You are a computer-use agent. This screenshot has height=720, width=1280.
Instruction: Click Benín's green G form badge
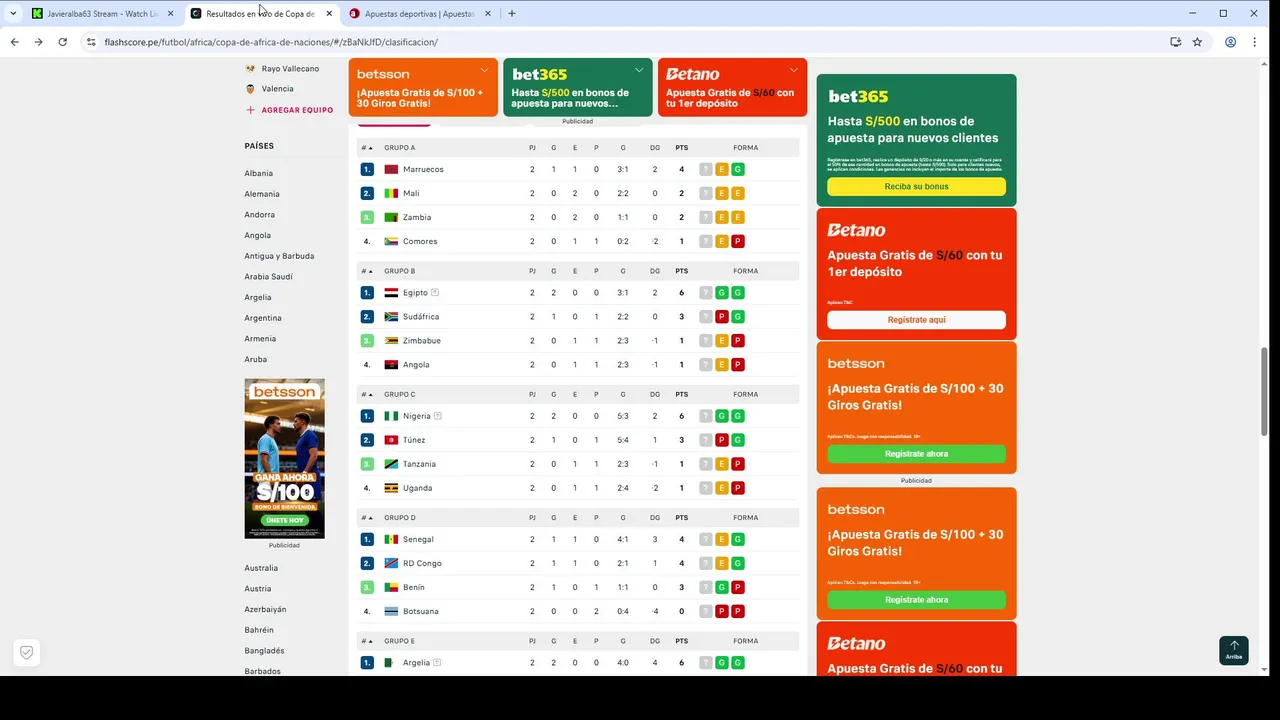(x=721, y=587)
